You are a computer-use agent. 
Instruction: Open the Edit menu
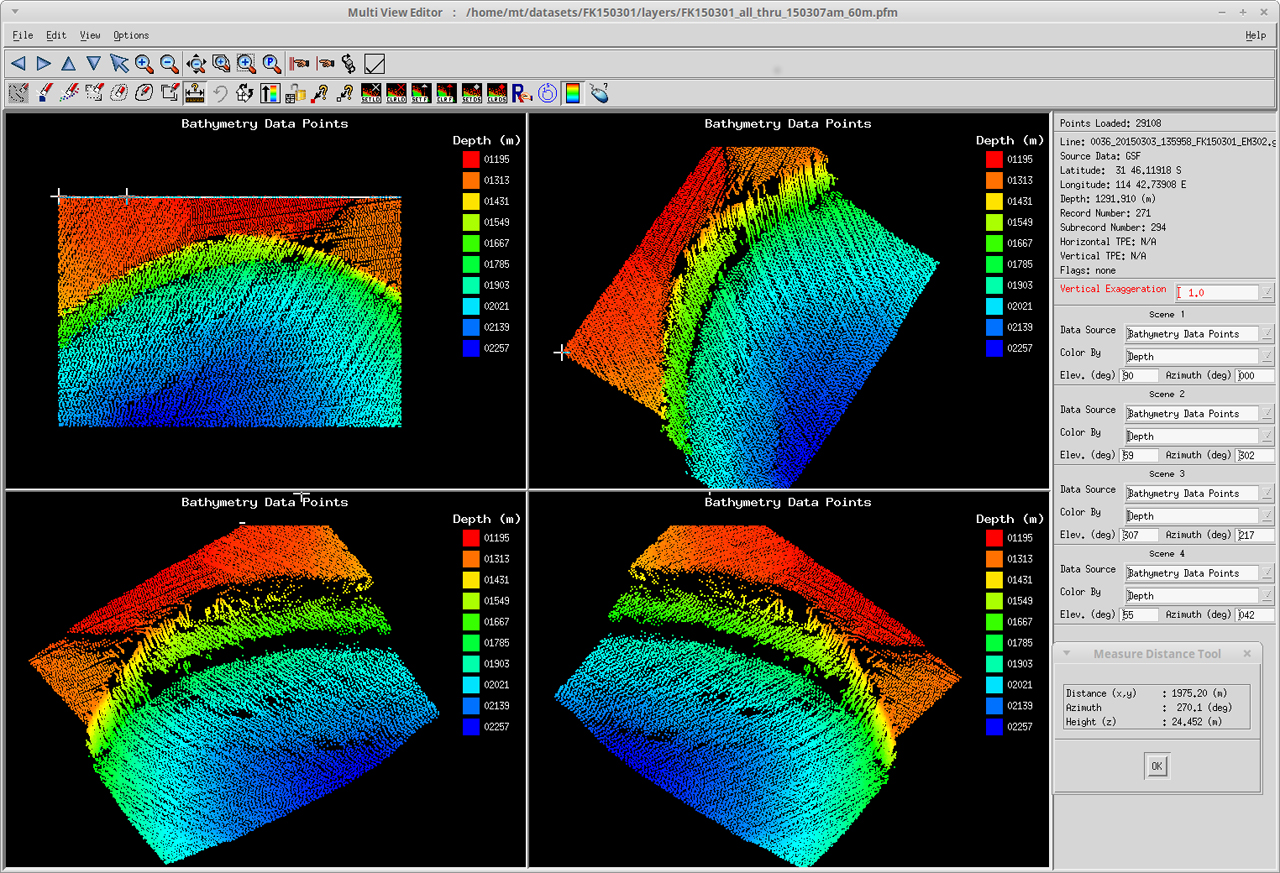tap(55, 35)
